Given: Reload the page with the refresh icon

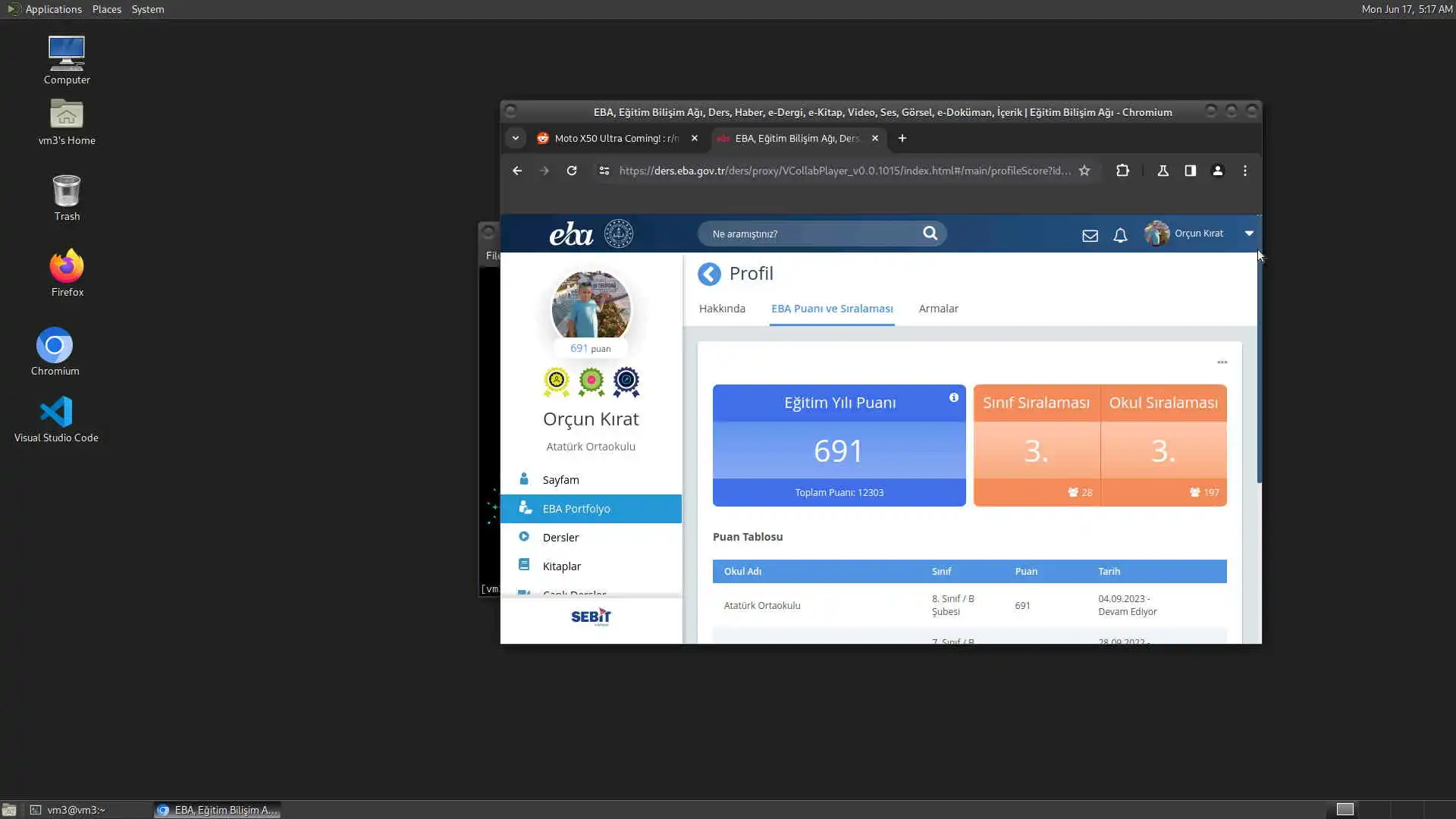Looking at the screenshot, I should 572,171.
